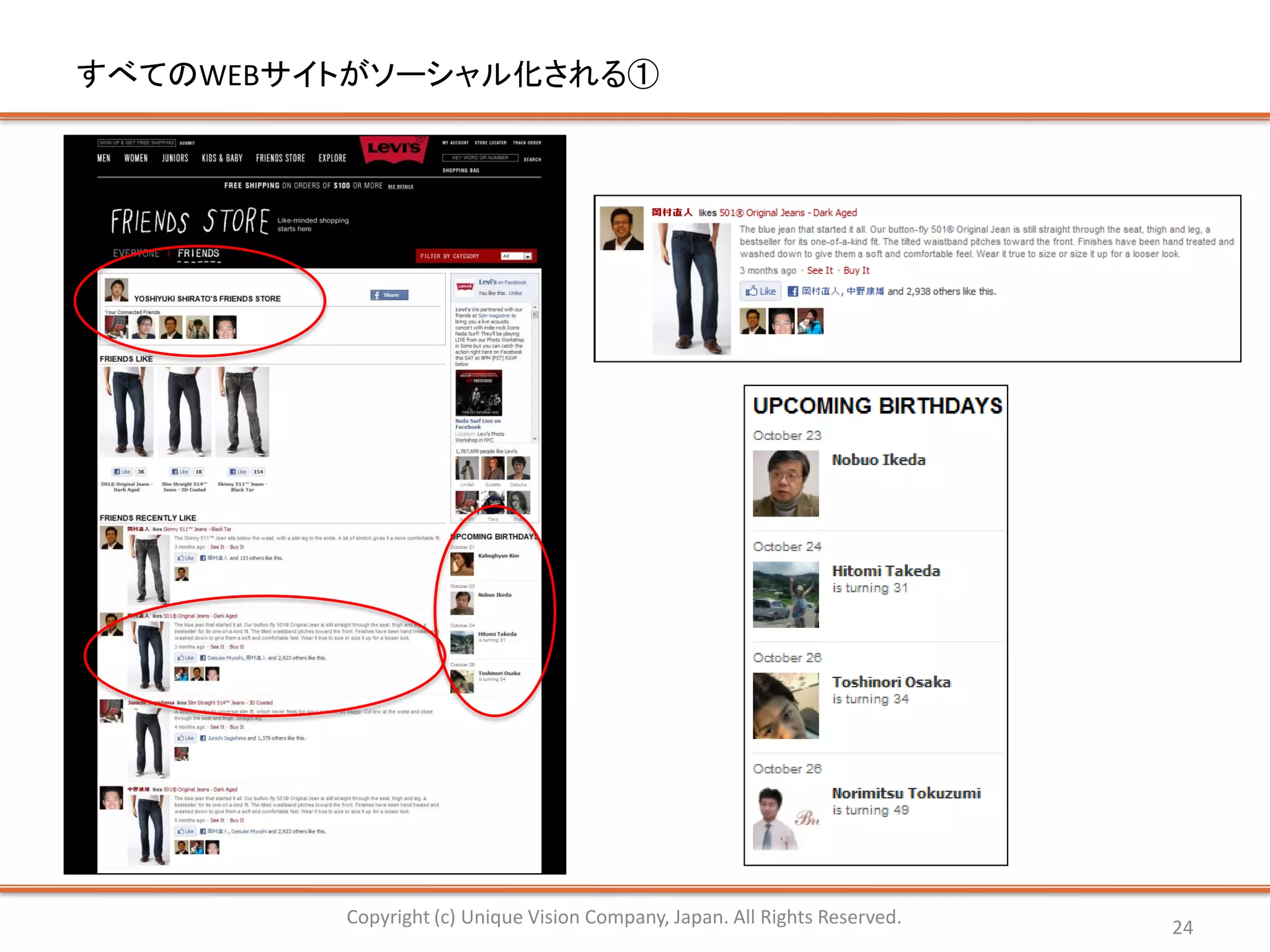Image resolution: width=1270 pixels, height=952 pixels.
Task: Switch to the EVERYONE tab
Action: point(136,253)
